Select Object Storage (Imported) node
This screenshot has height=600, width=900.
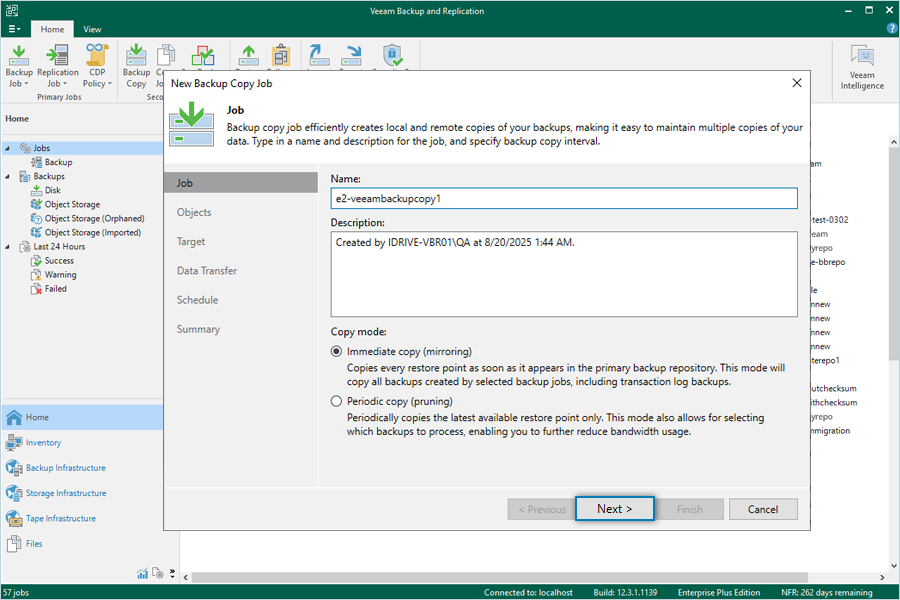pos(92,233)
